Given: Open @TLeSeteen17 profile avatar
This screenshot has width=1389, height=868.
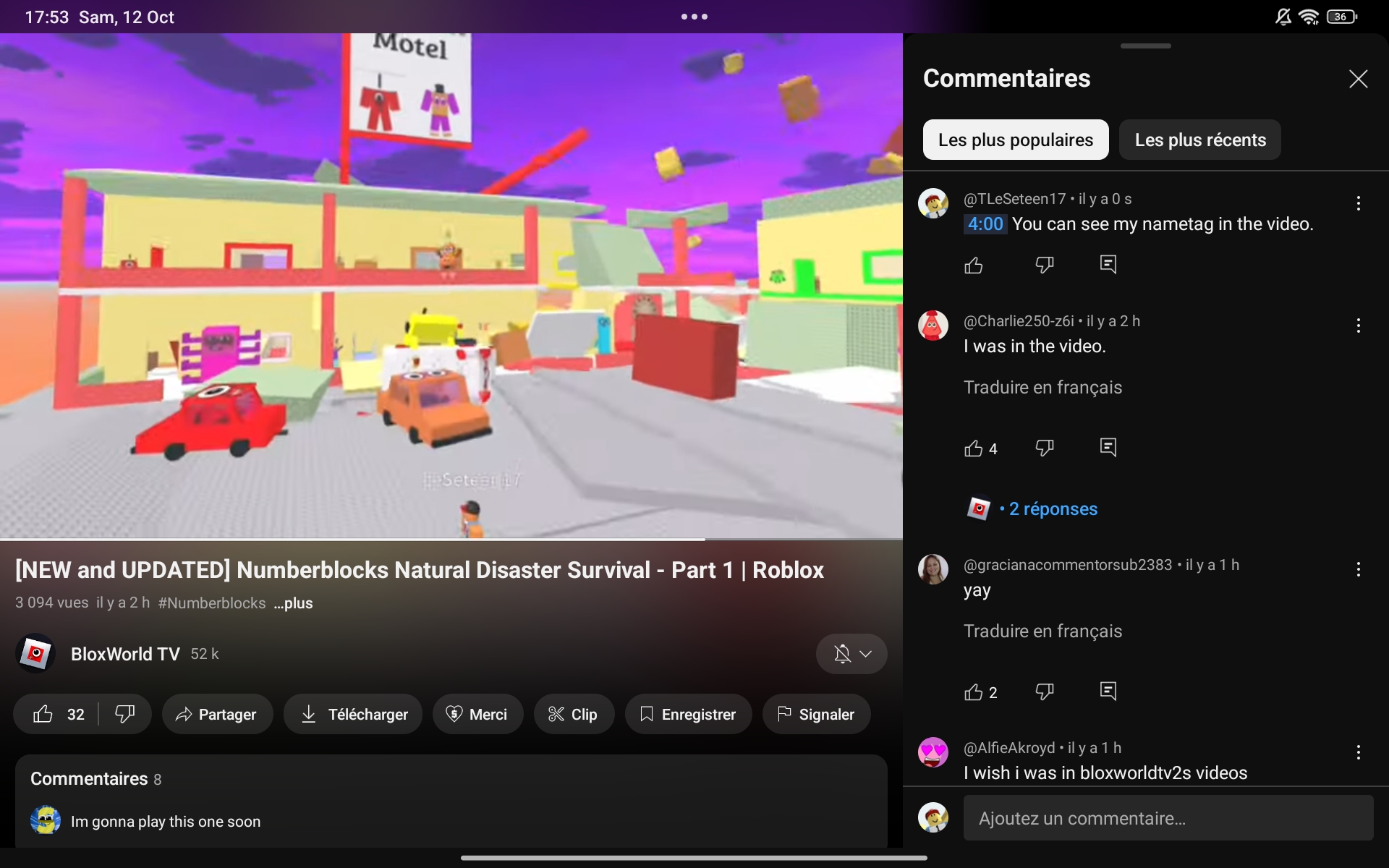Looking at the screenshot, I should click(x=933, y=203).
